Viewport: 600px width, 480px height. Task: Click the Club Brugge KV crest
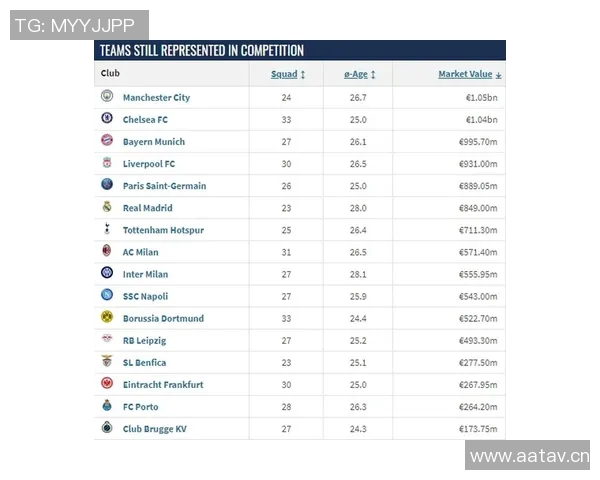(107, 428)
